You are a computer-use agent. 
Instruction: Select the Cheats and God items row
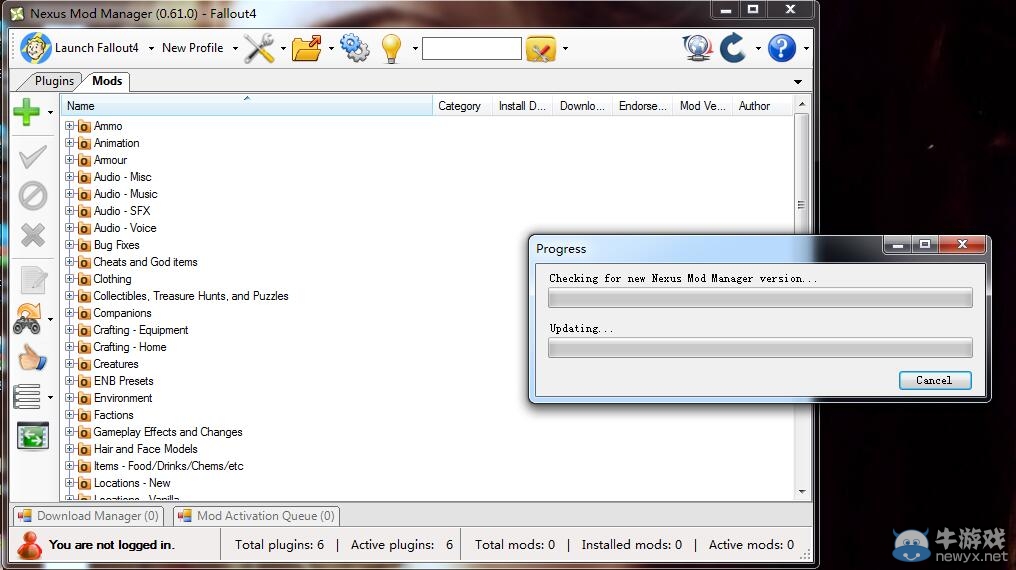(145, 262)
